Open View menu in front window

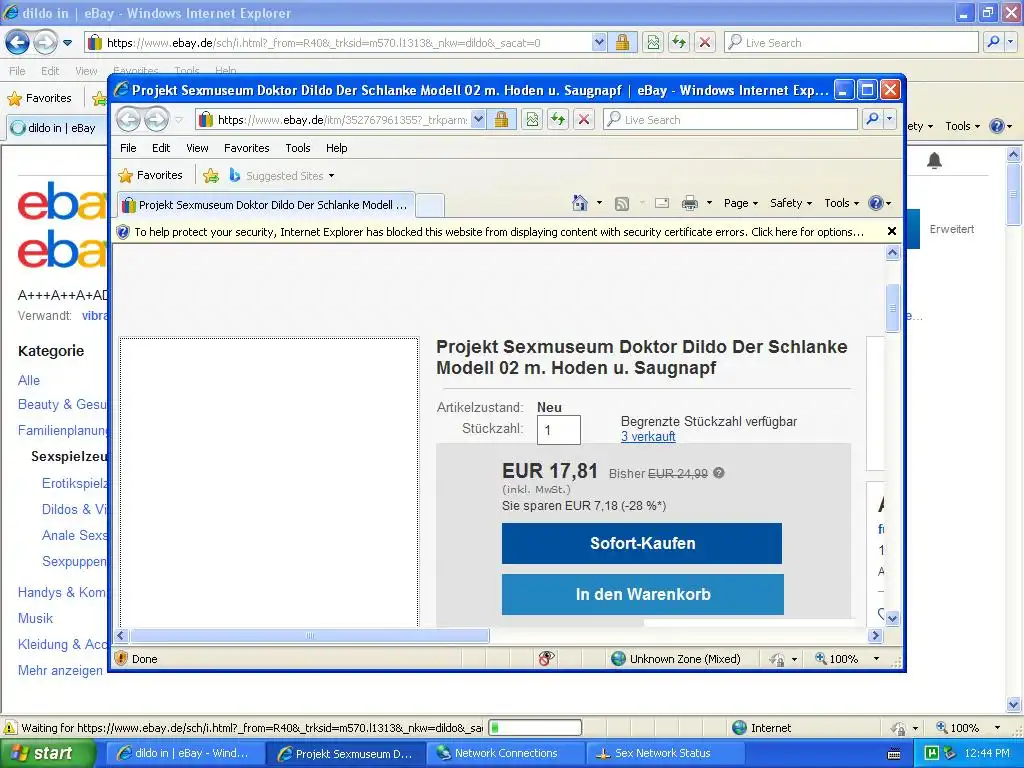[x=197, y=148]
